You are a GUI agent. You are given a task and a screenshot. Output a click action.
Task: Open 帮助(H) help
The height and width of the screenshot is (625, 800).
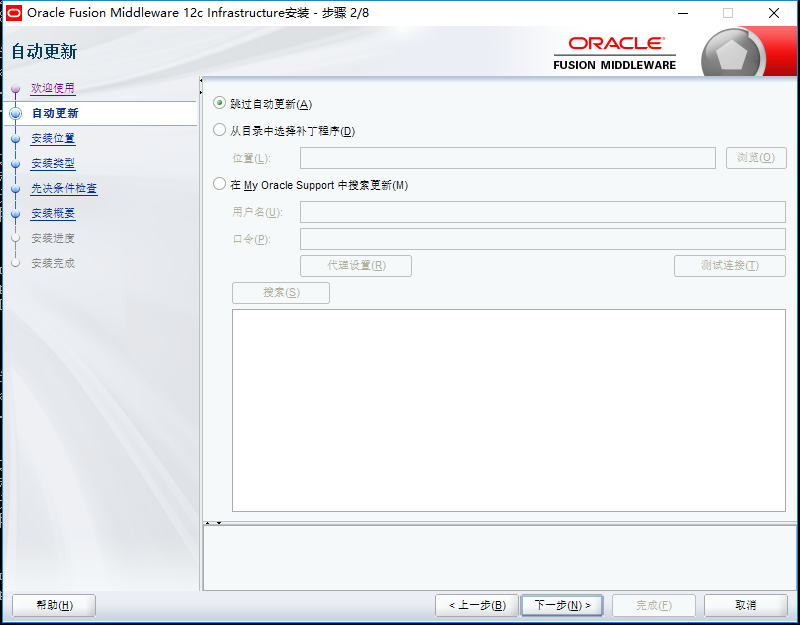pos(54,606)
